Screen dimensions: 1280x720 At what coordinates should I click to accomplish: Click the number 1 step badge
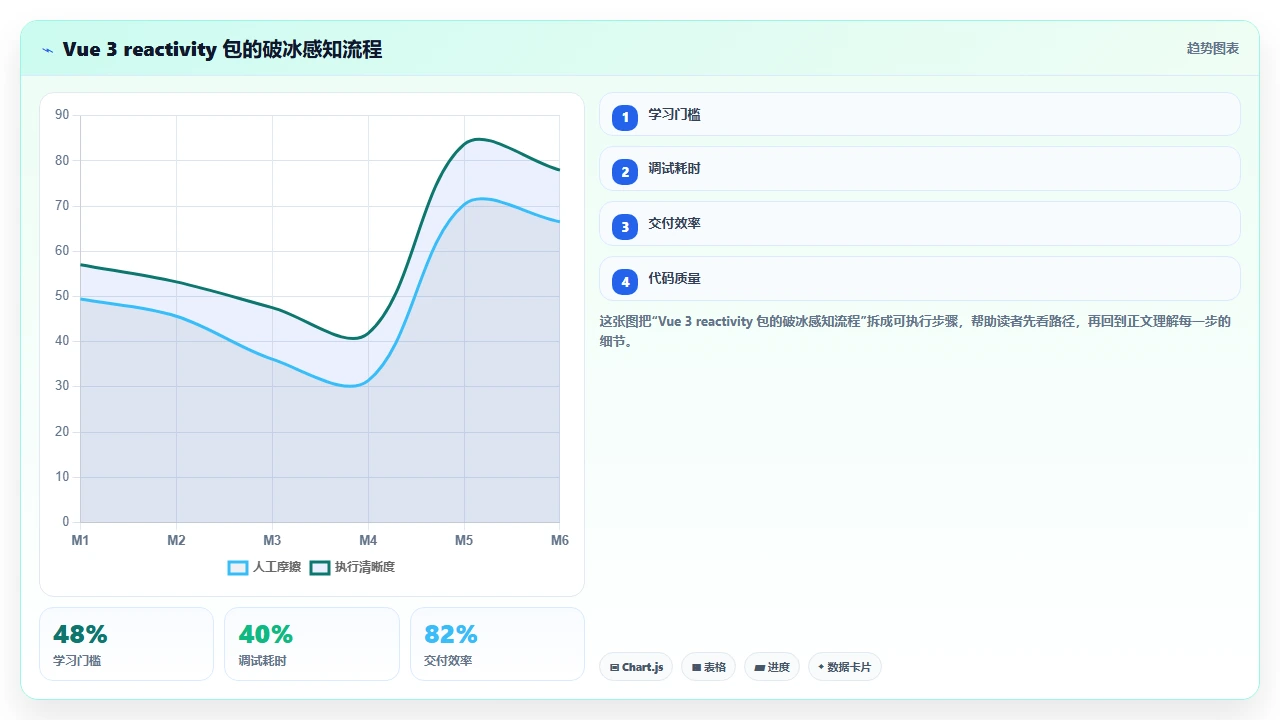tap(625, 118)
